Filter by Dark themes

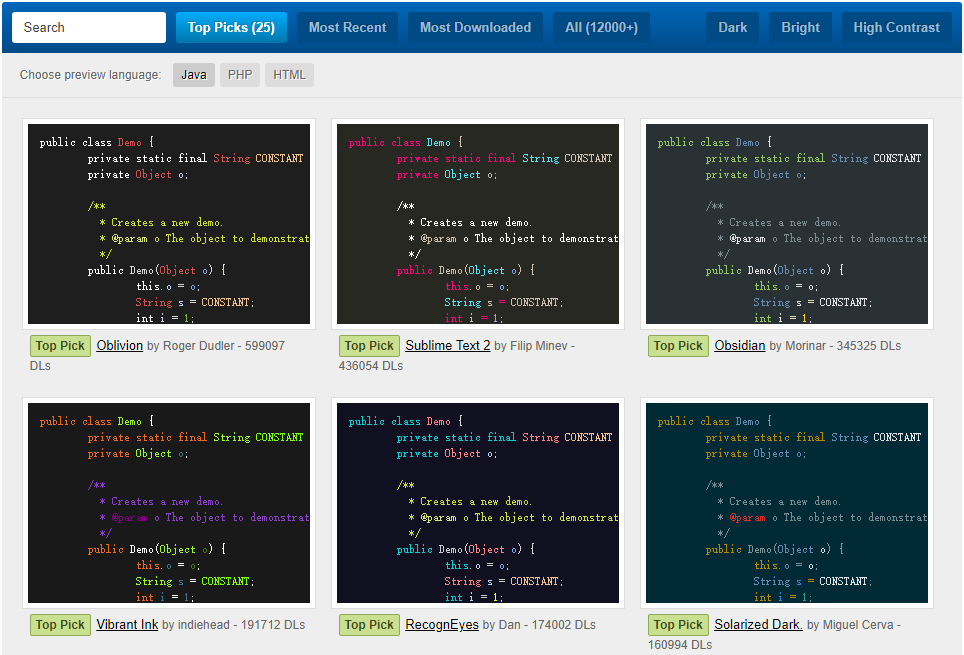tap(732, 28)
